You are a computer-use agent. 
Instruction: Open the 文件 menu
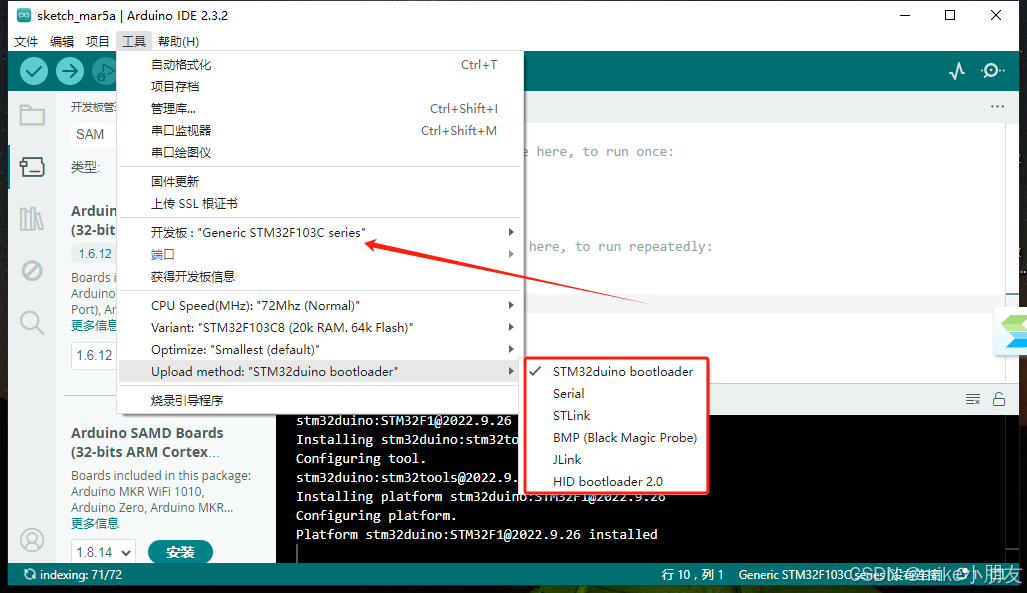click(x=26, y=41)
